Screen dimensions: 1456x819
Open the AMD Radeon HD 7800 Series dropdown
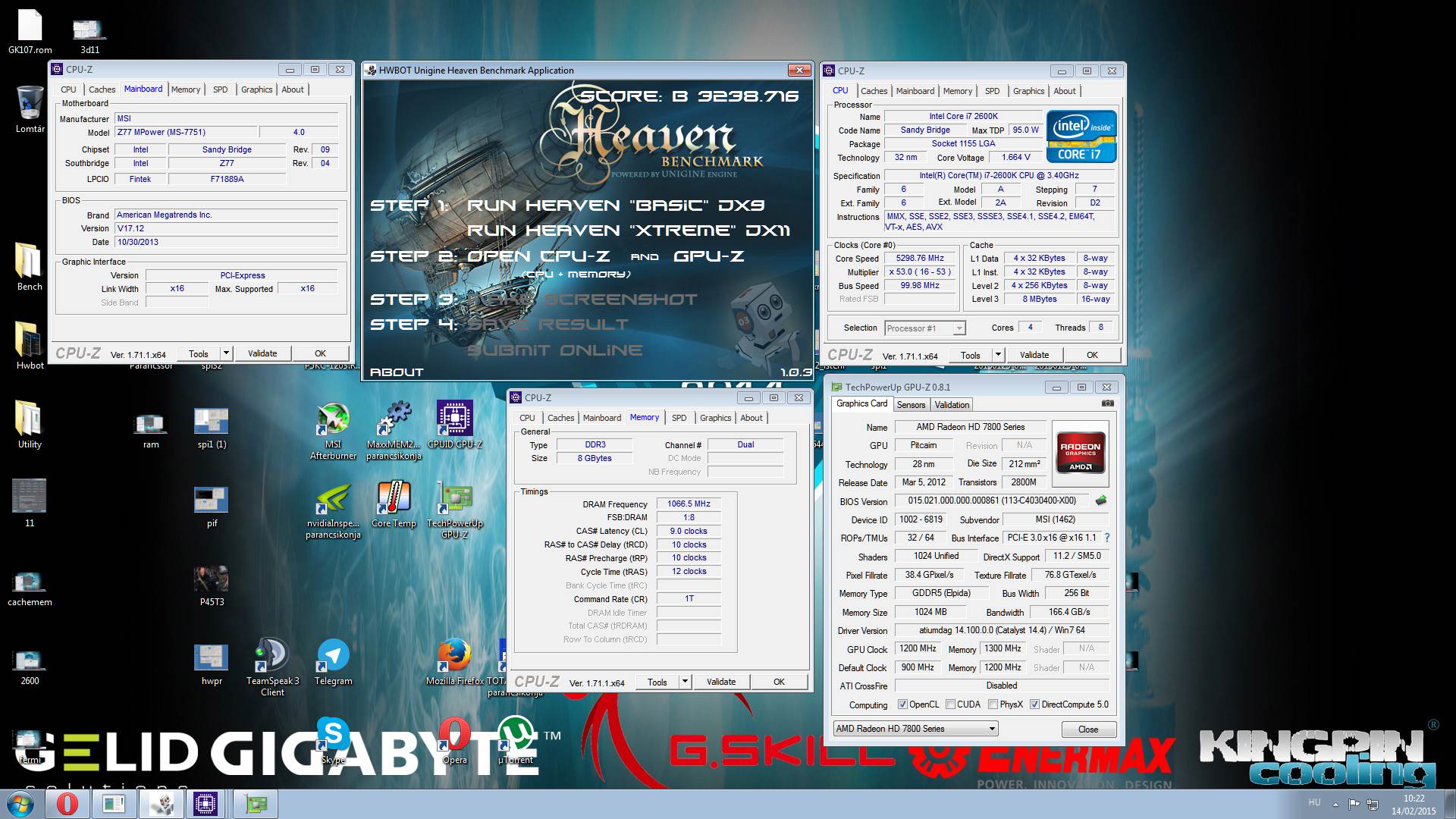click(915, 729)
